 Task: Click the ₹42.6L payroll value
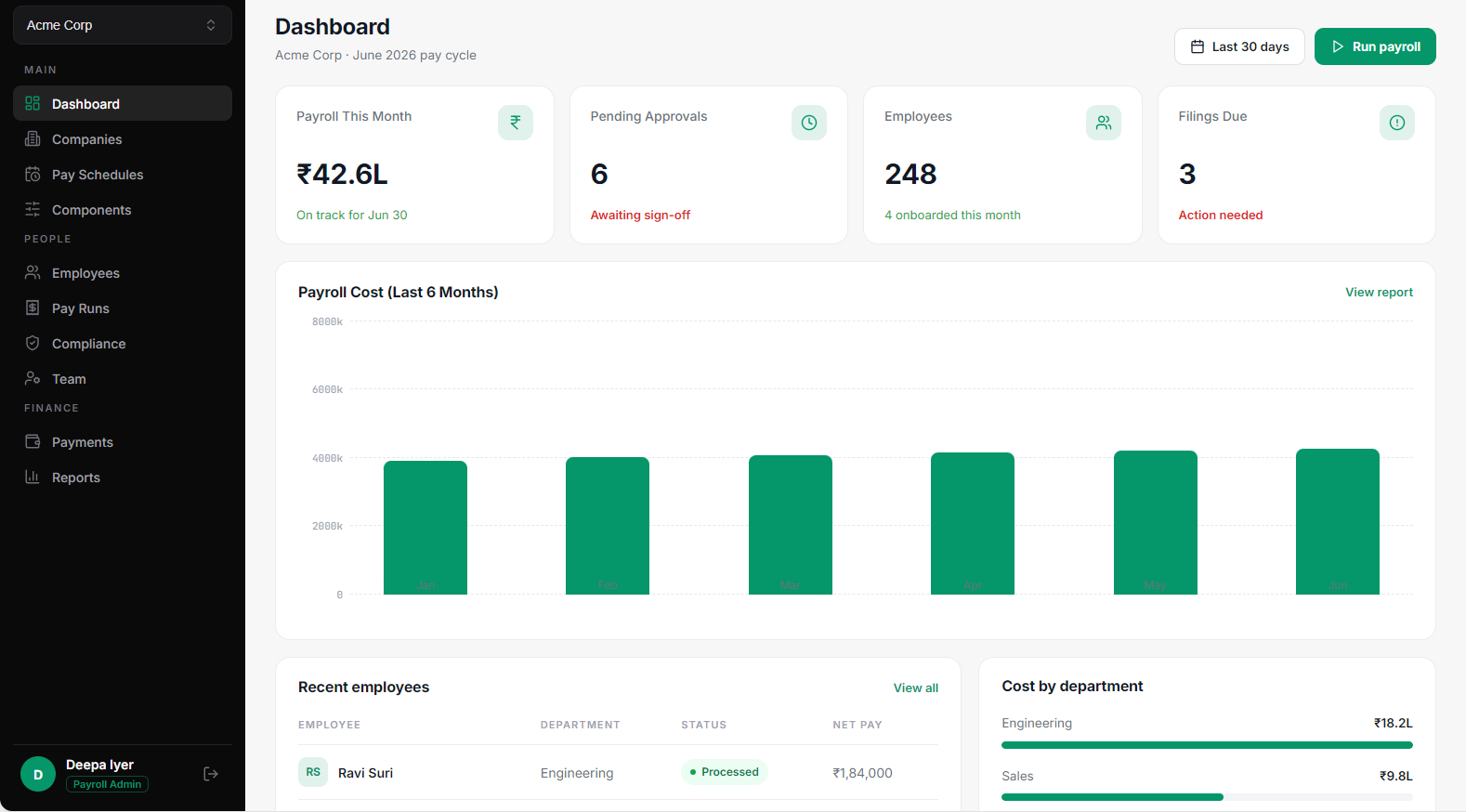[342, 174]
